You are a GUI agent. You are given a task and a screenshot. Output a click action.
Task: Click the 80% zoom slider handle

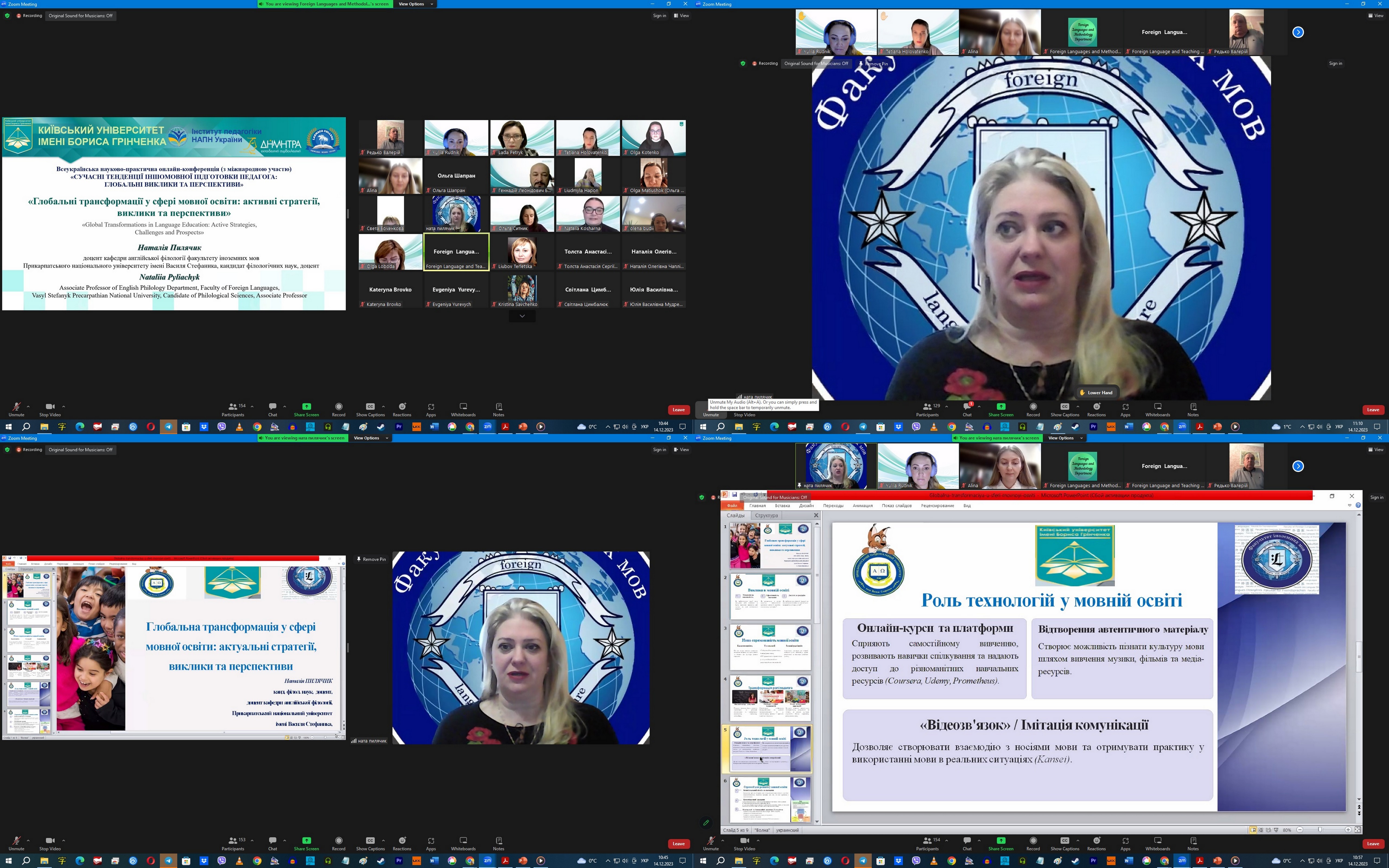click(1320, 830)
